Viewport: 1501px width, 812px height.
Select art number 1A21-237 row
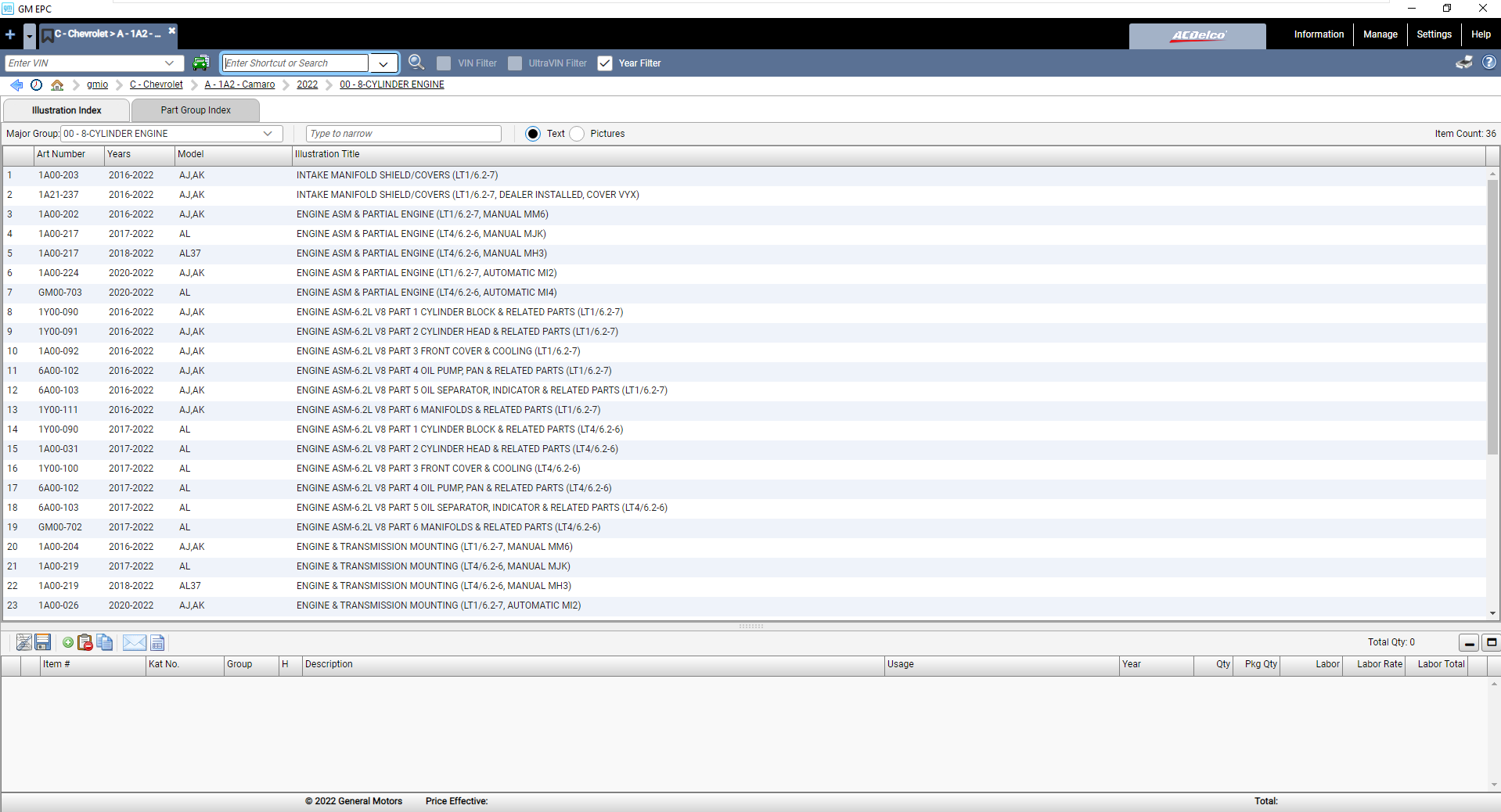743,195
